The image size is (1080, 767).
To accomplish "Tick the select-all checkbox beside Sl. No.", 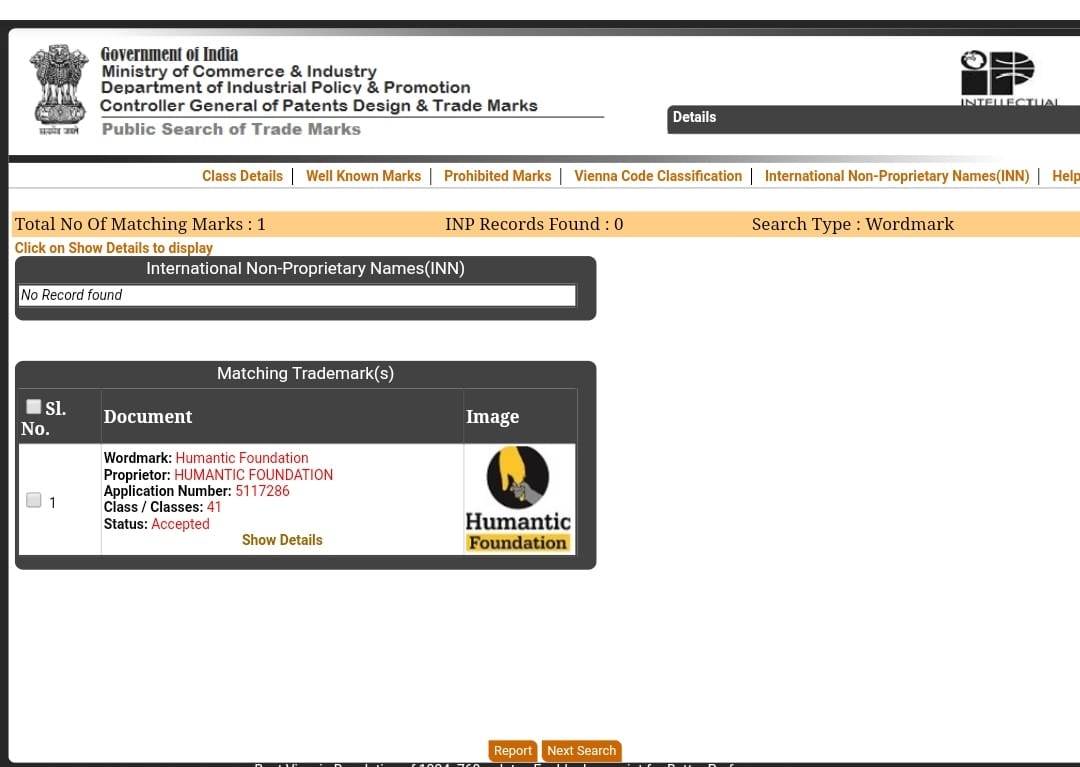I will (33, 406).
